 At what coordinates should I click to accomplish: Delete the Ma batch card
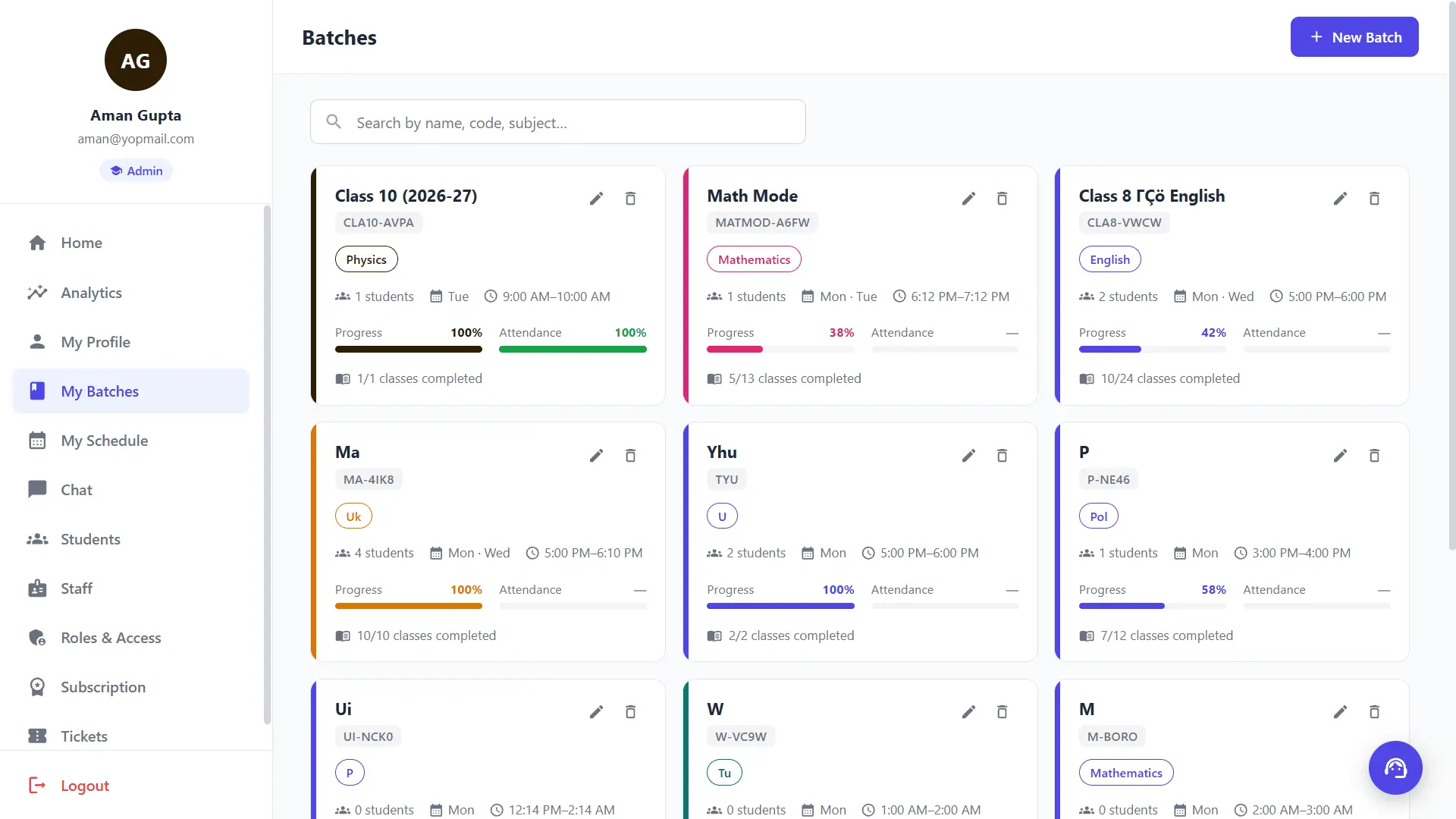click(630, 456)
